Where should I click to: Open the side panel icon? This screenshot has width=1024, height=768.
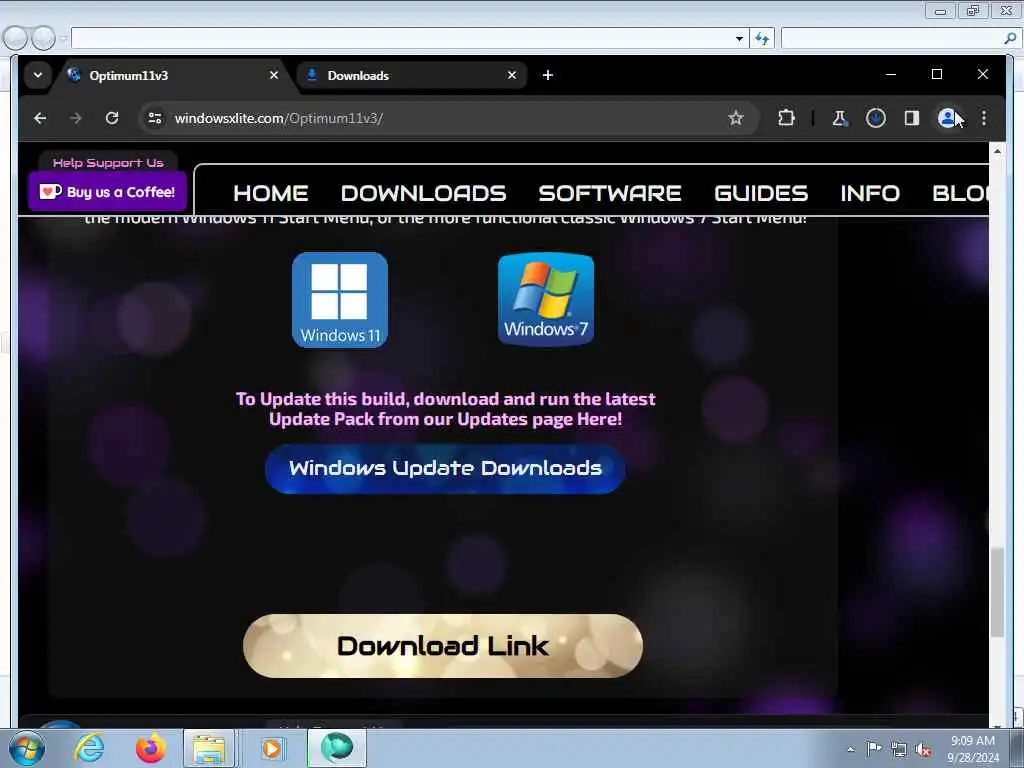pos(912,118)
